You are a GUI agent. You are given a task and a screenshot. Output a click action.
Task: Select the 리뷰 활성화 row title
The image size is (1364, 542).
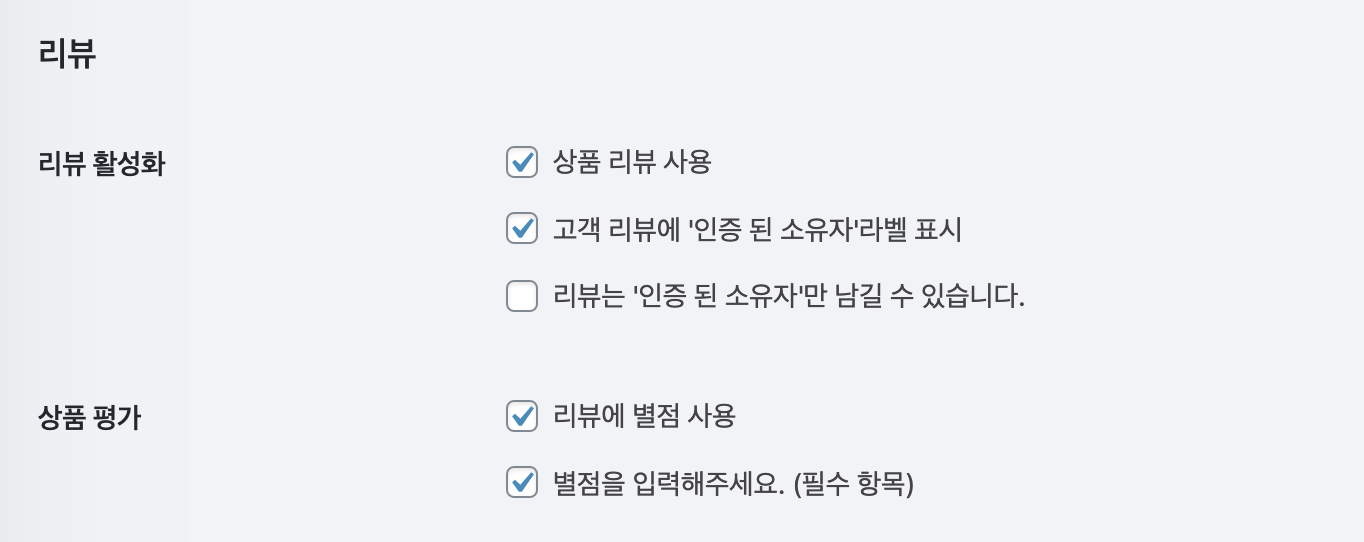pos(101,164)
